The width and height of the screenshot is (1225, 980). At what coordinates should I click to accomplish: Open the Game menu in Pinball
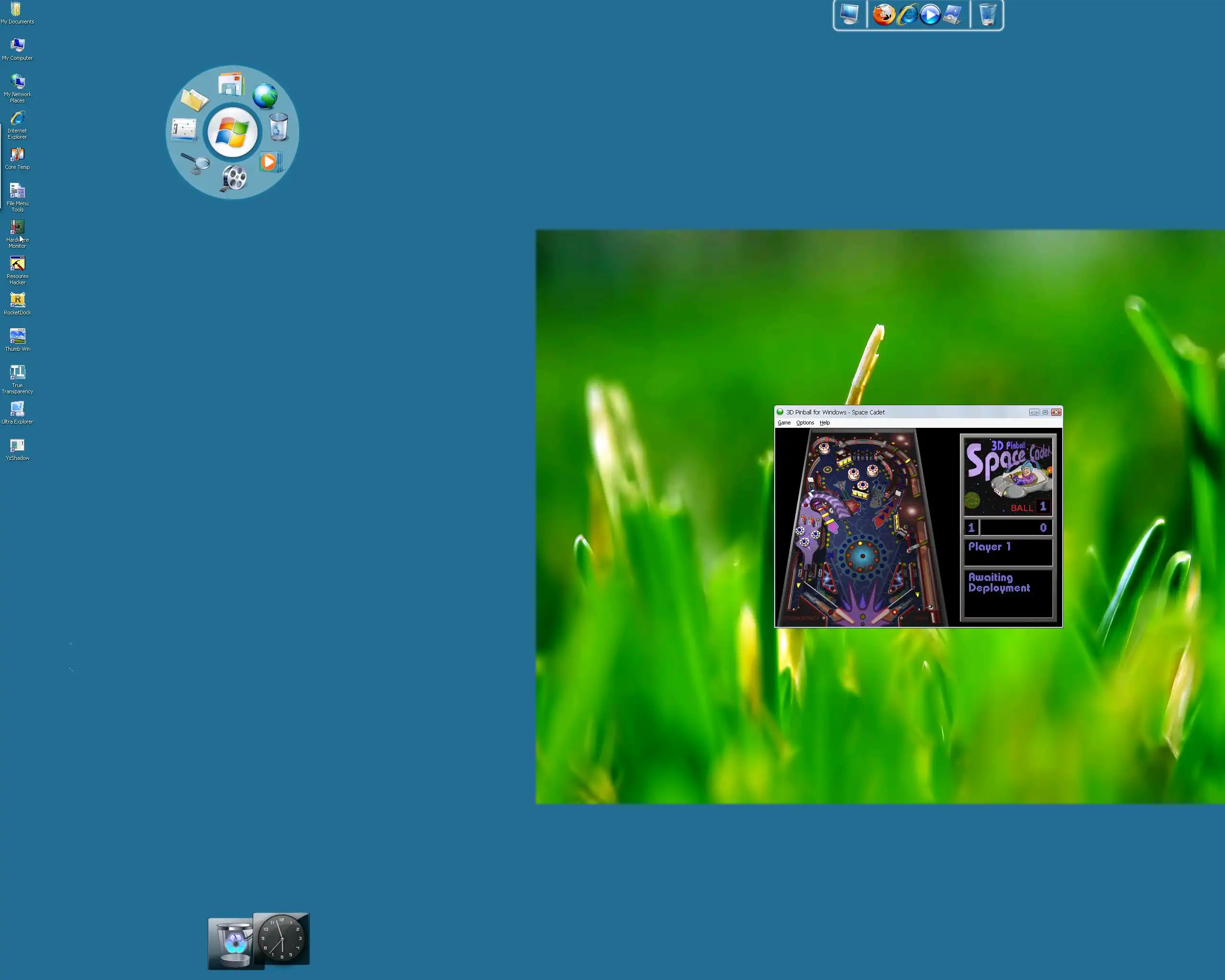click(783, 423)
